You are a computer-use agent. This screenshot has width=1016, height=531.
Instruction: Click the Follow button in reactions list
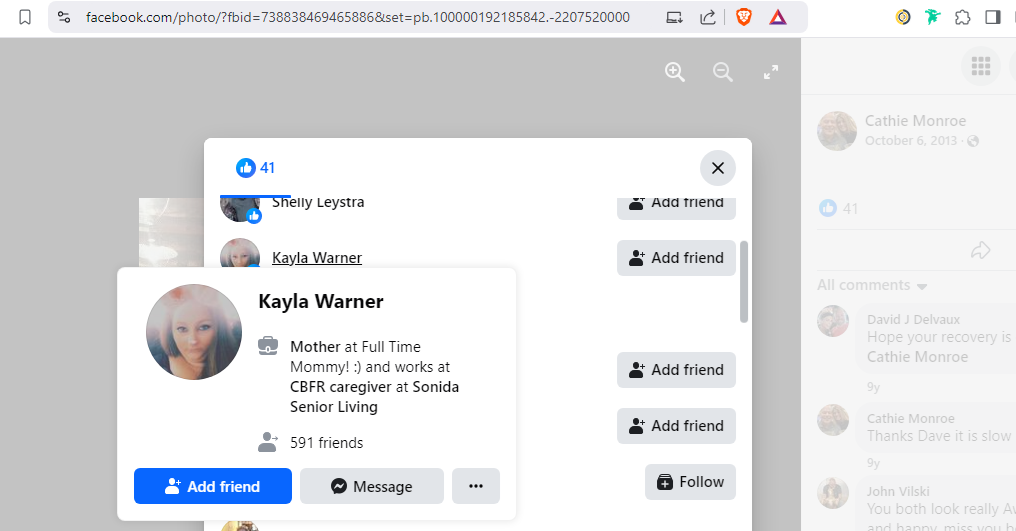690,482
